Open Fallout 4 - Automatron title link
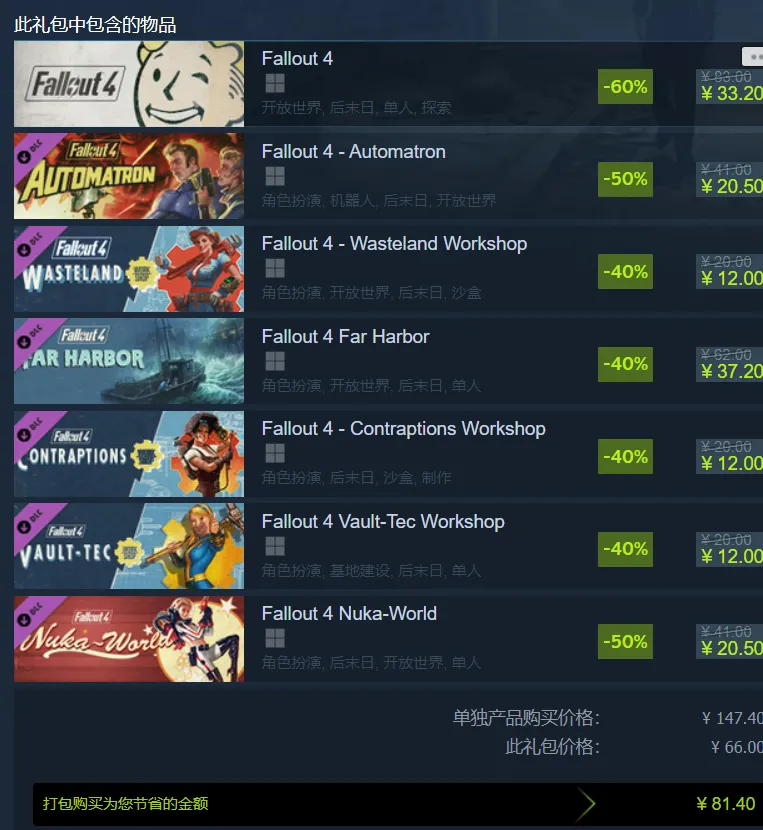Image resolution: width=763 pixels, height=830 pixels. coord(353,151)
